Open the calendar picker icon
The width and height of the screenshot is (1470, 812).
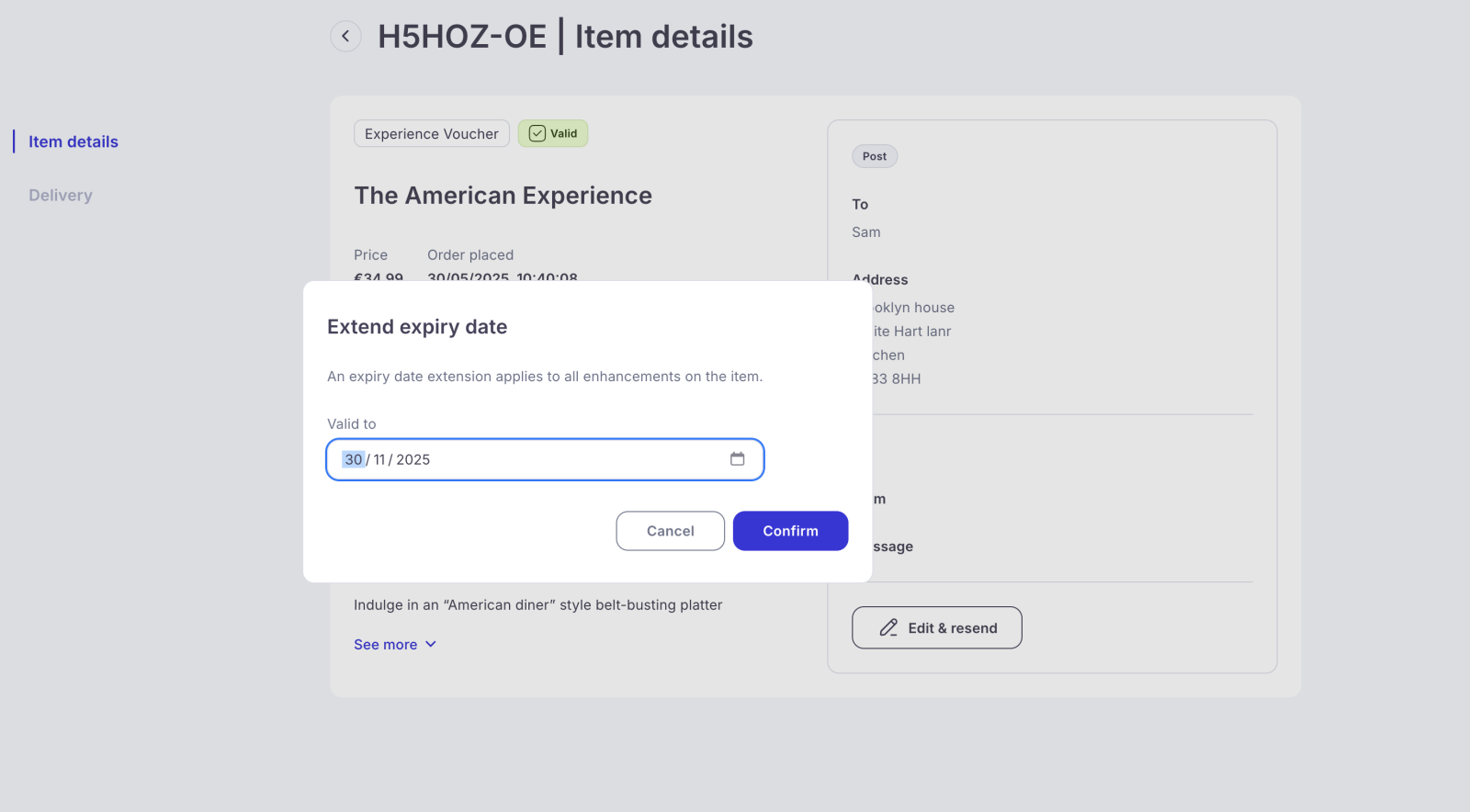(737, 459)
